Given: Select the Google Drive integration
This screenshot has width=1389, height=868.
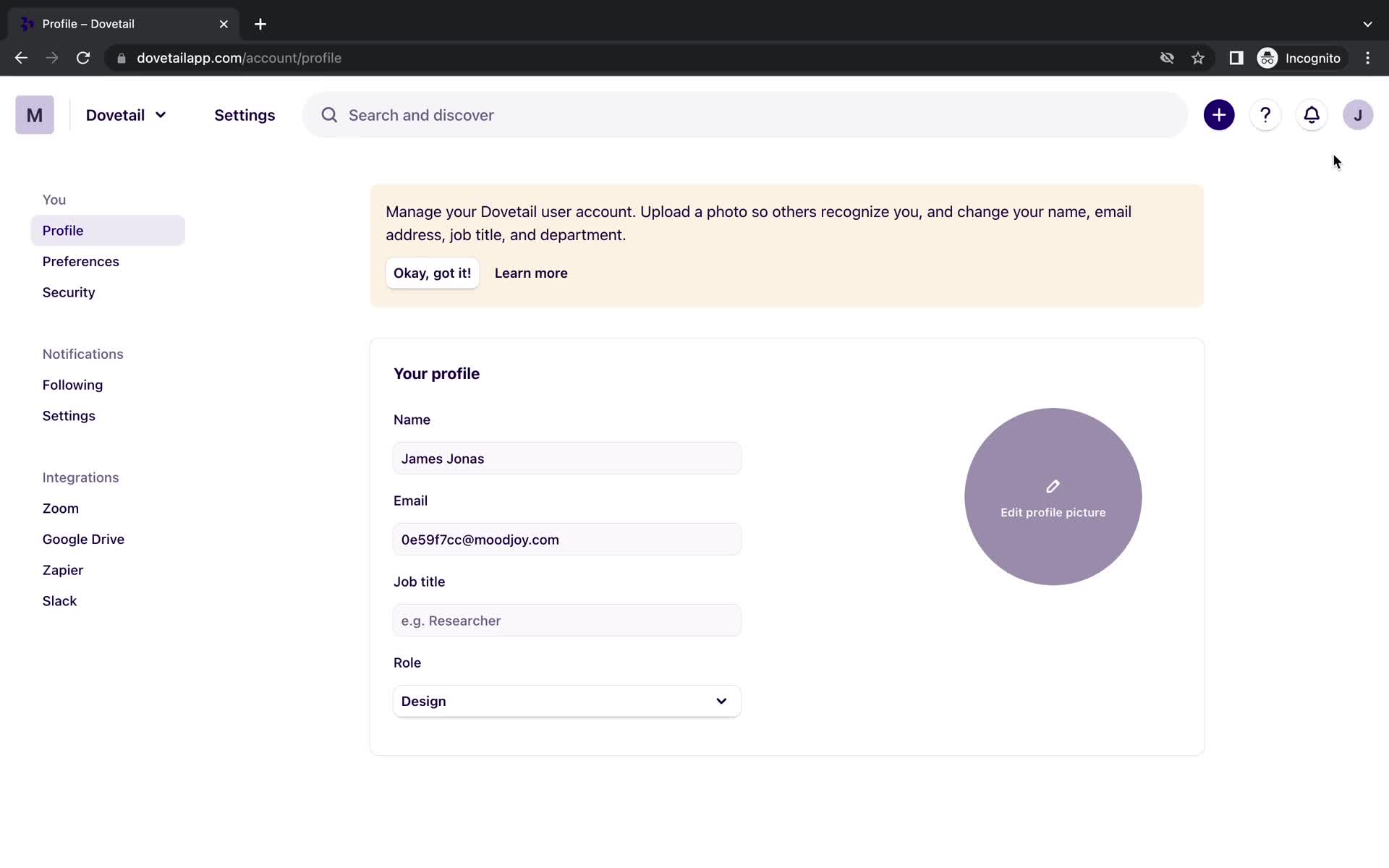Looking at the screenshot, I should (83, 538).
